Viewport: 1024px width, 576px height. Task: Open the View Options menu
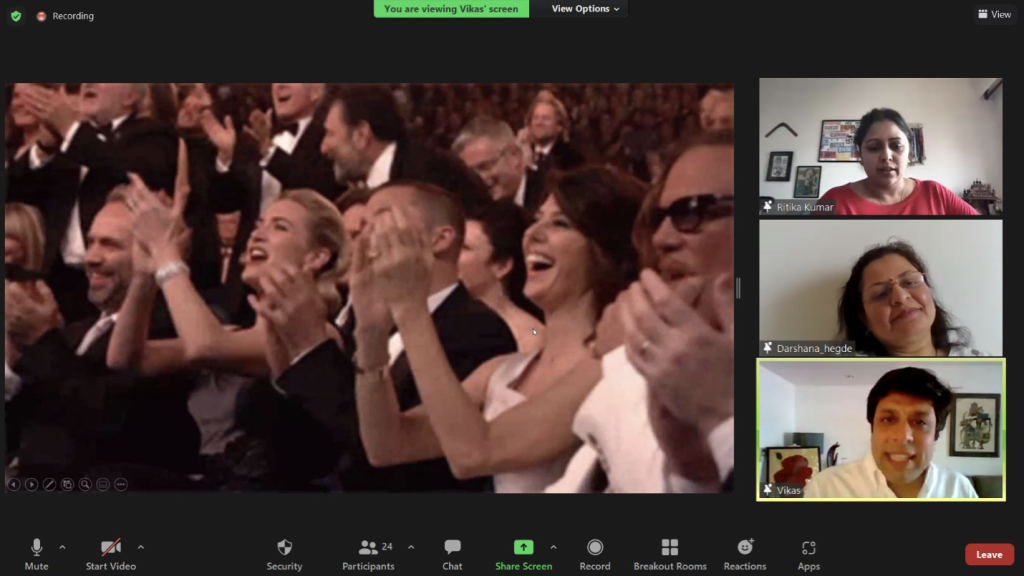pos(585,9)
